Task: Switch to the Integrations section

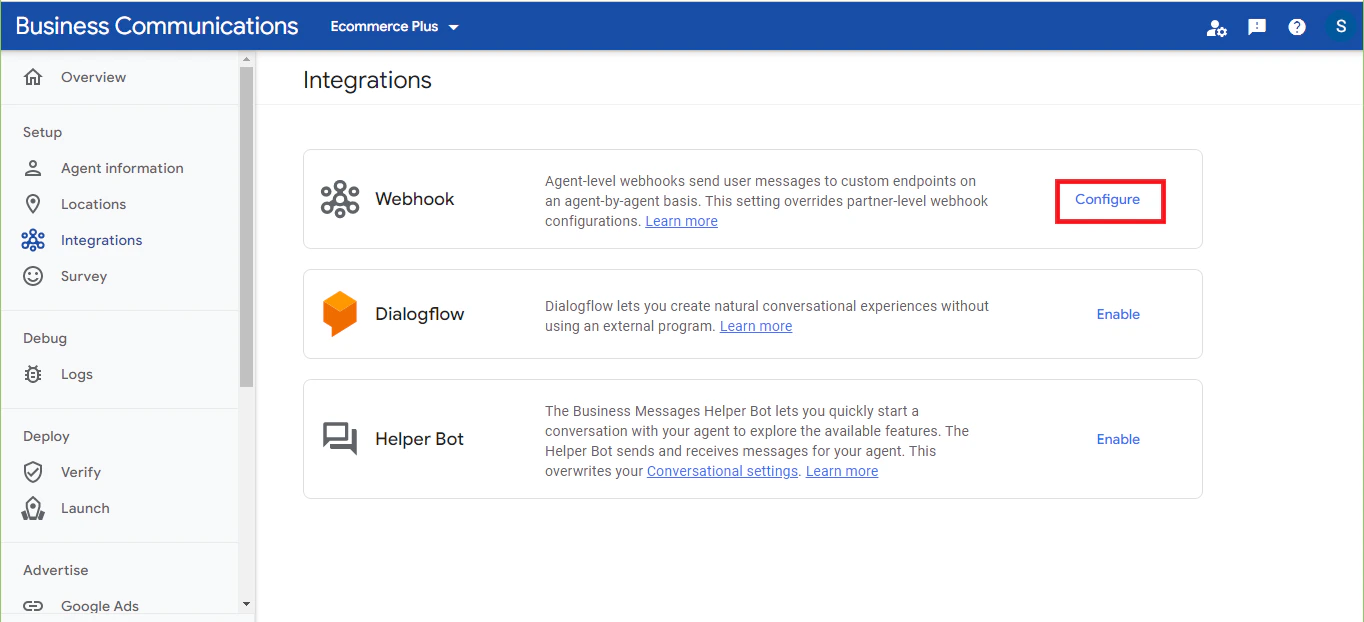Action: (x=103, y=240)
